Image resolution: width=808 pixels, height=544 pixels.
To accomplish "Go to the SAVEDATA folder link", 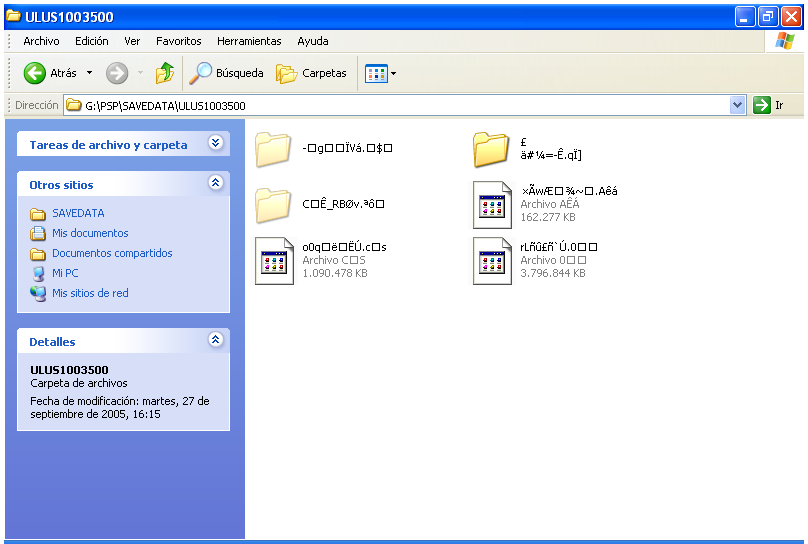I will click(78, 213).
